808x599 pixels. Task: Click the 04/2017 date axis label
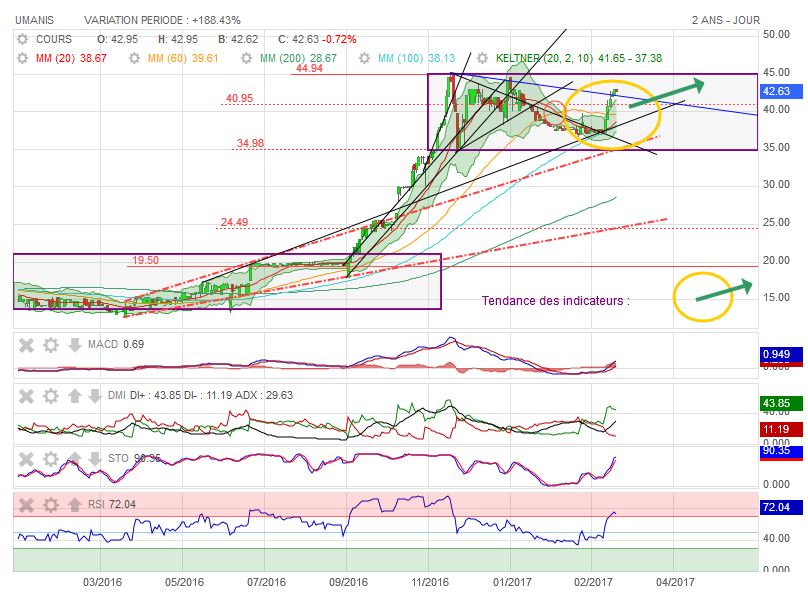(x=675, y=583)
